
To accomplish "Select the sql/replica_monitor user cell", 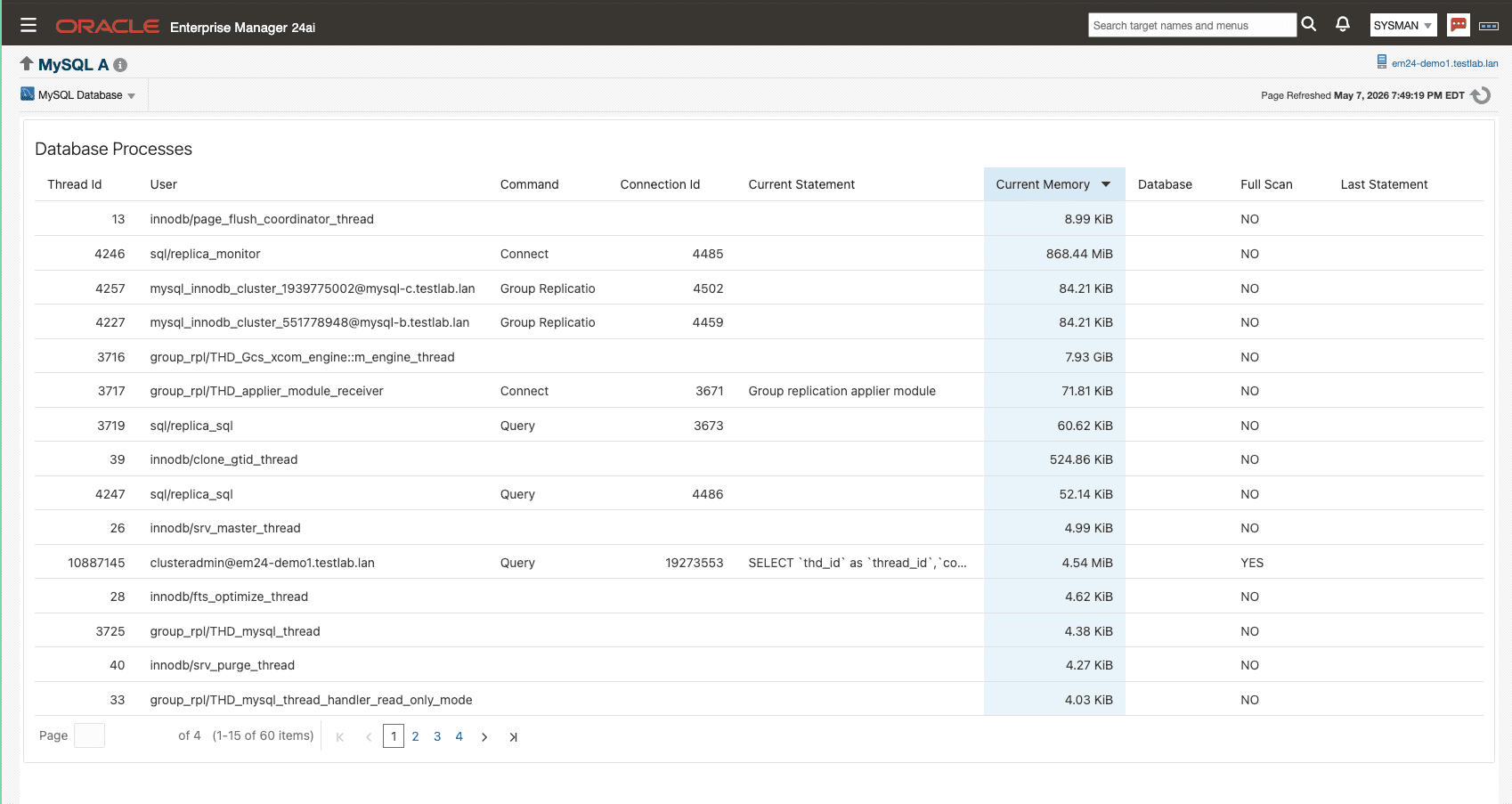I will [x=205, y=254].
